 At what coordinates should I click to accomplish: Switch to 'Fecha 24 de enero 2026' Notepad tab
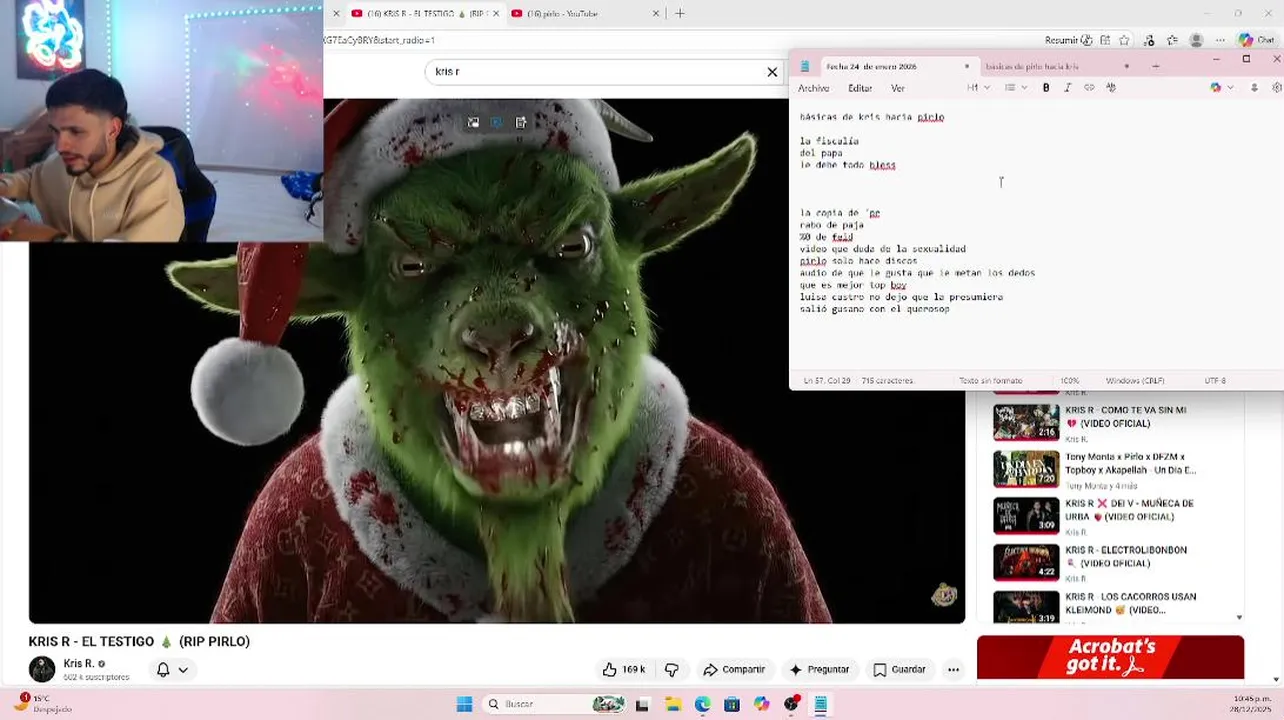[871, 66]
